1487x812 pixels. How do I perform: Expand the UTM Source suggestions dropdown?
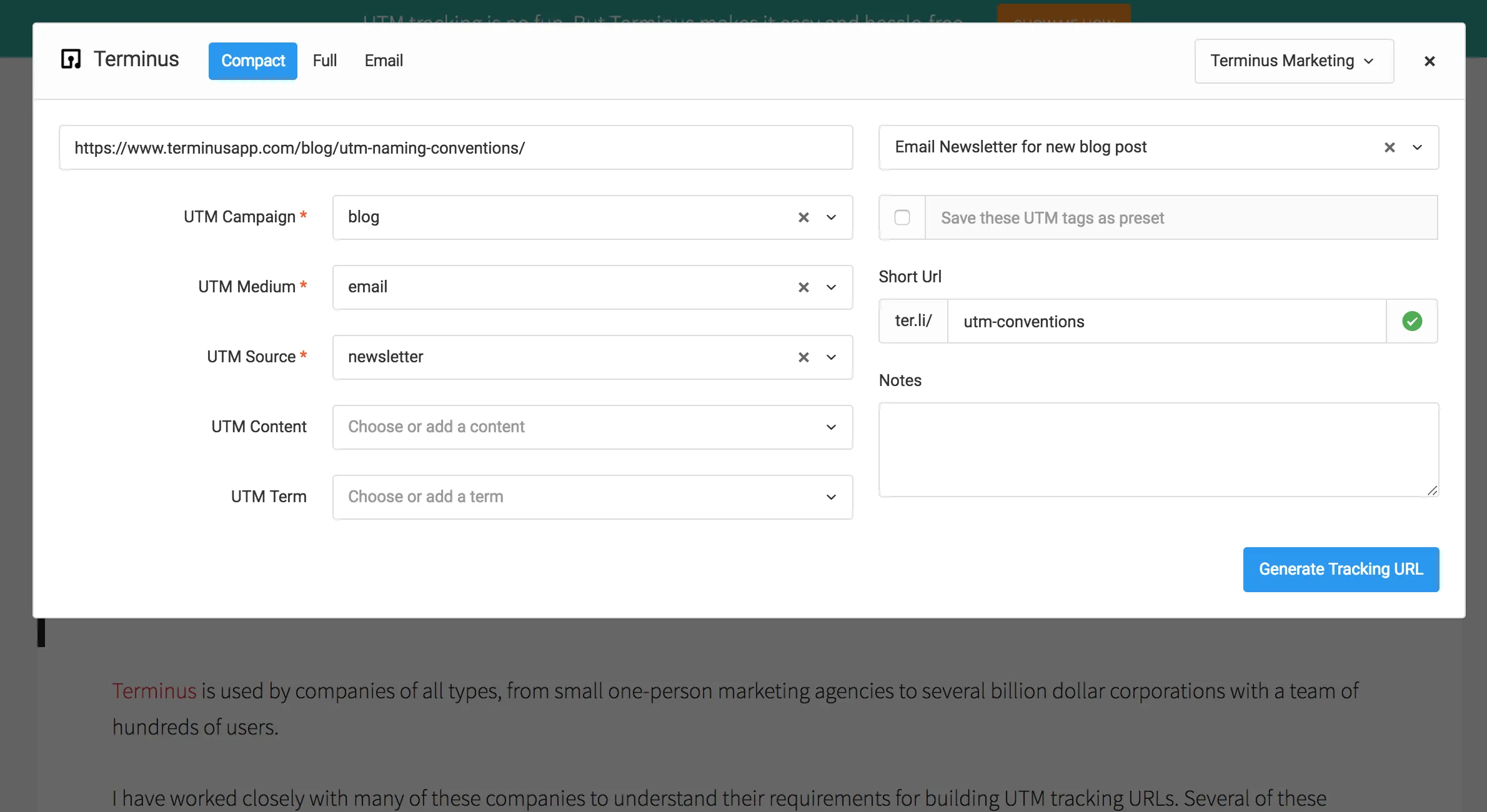pos(831,357)
